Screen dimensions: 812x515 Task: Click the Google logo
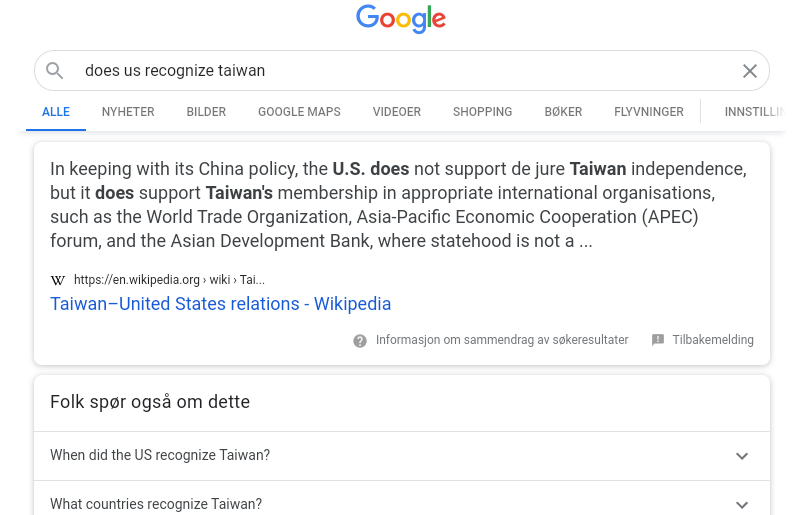pos(401,19)
